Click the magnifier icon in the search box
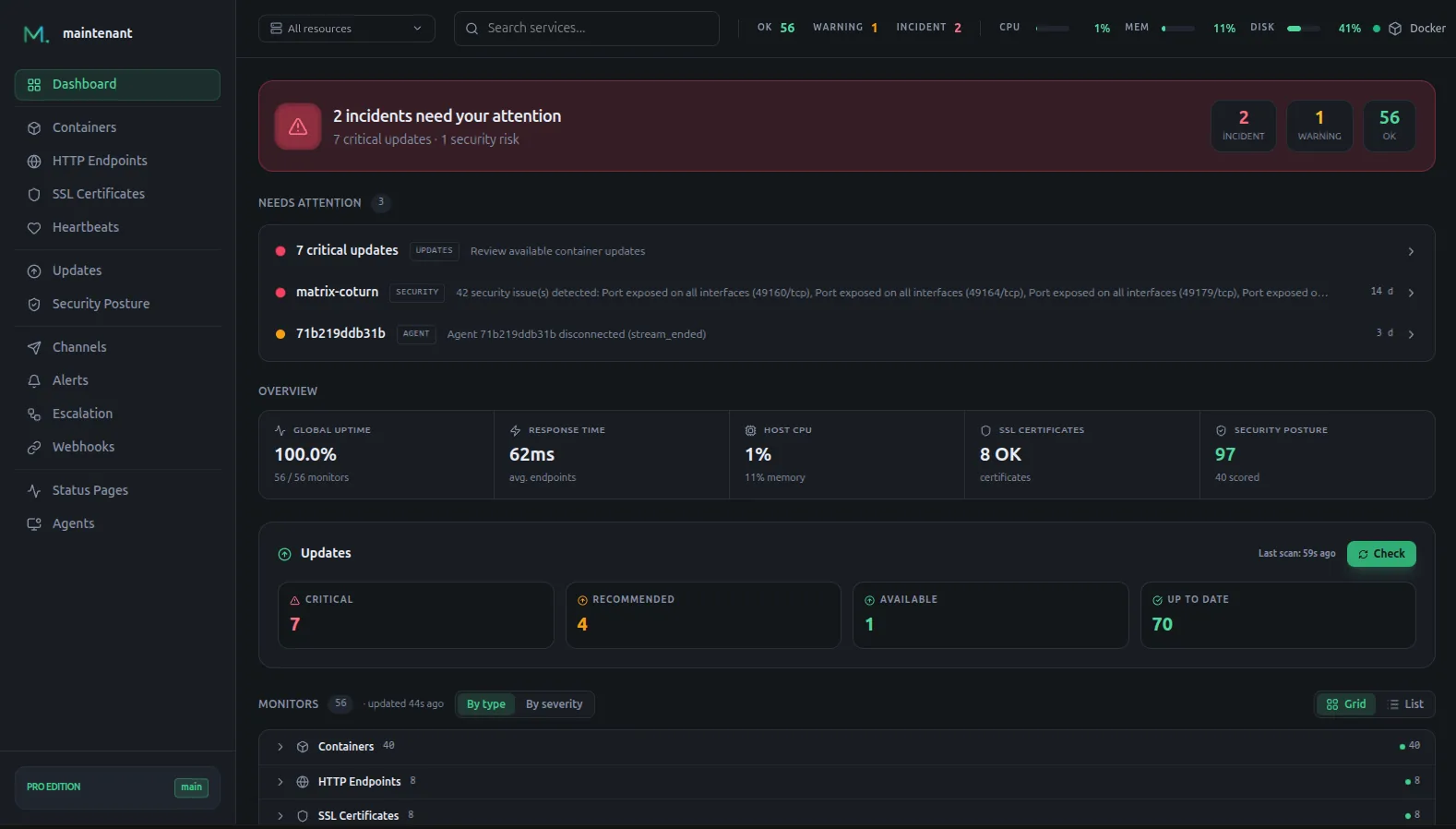 tap(471, 29)
